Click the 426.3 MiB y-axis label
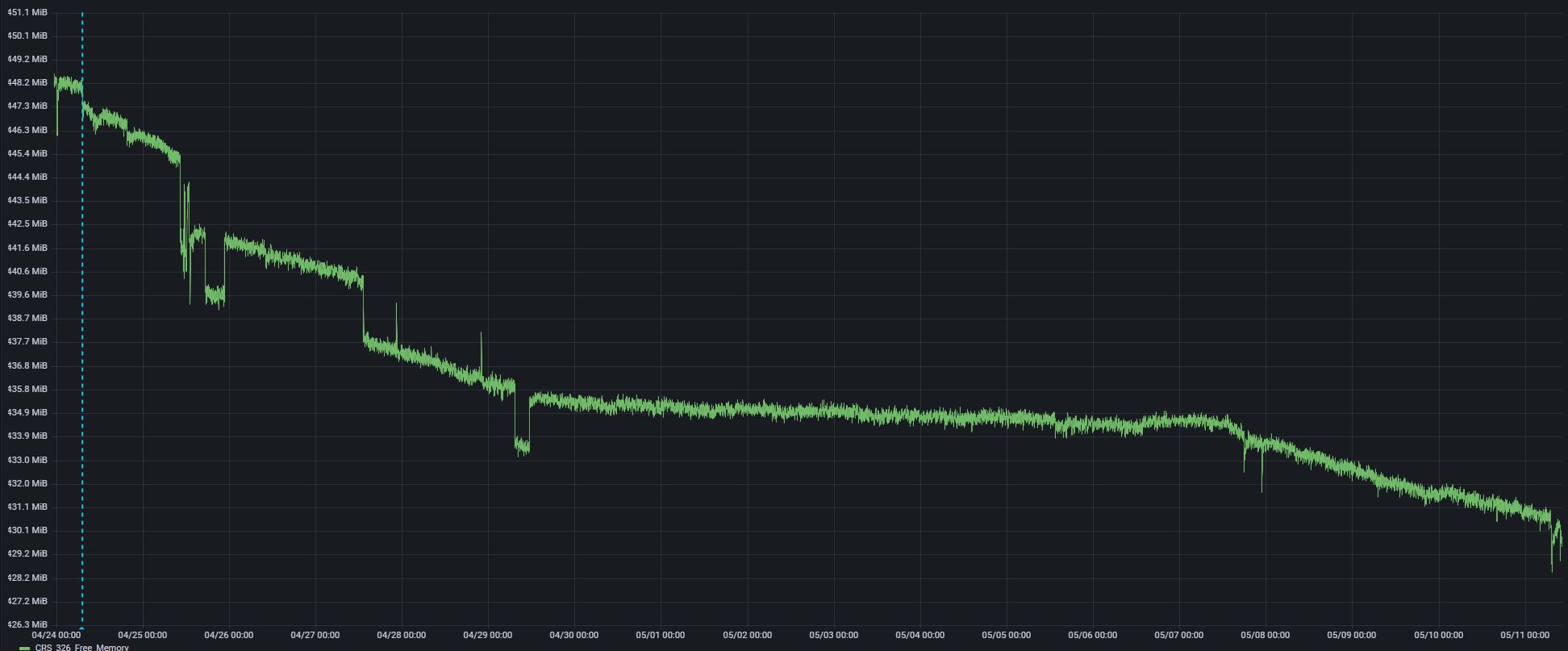 coord(27,624)
